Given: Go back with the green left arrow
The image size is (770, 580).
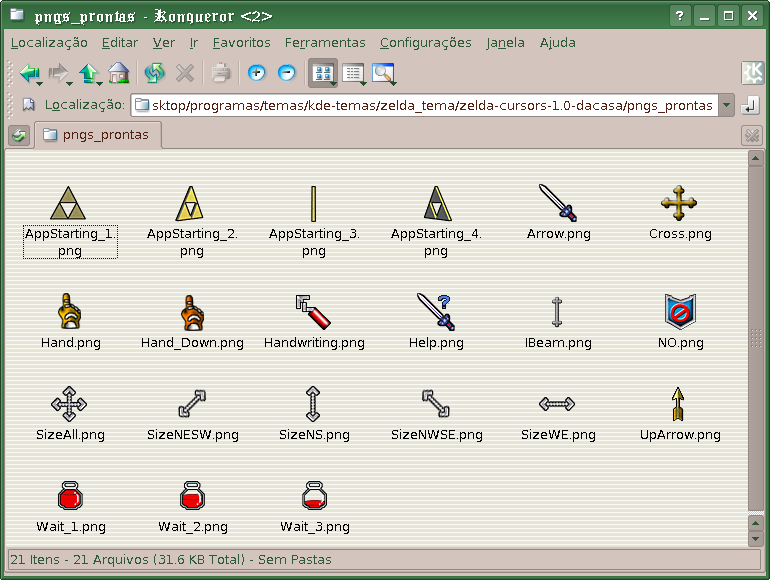Looking at the screenshot, I should tap(28, 73).
